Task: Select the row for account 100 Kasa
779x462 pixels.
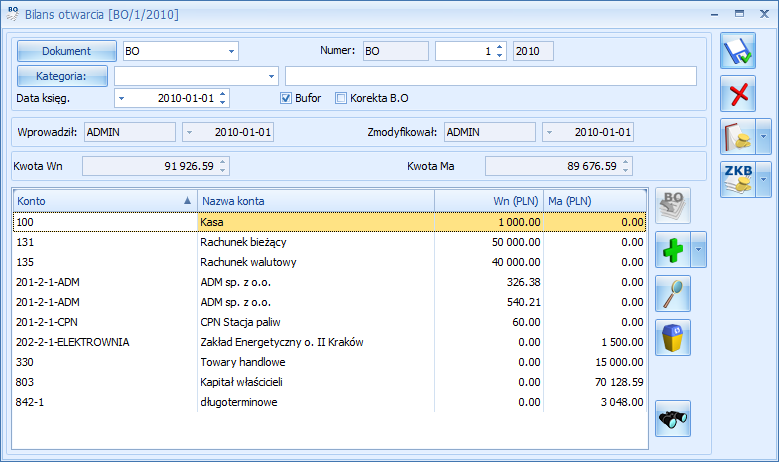Action: pyautogui.click(x=329, y=222)
